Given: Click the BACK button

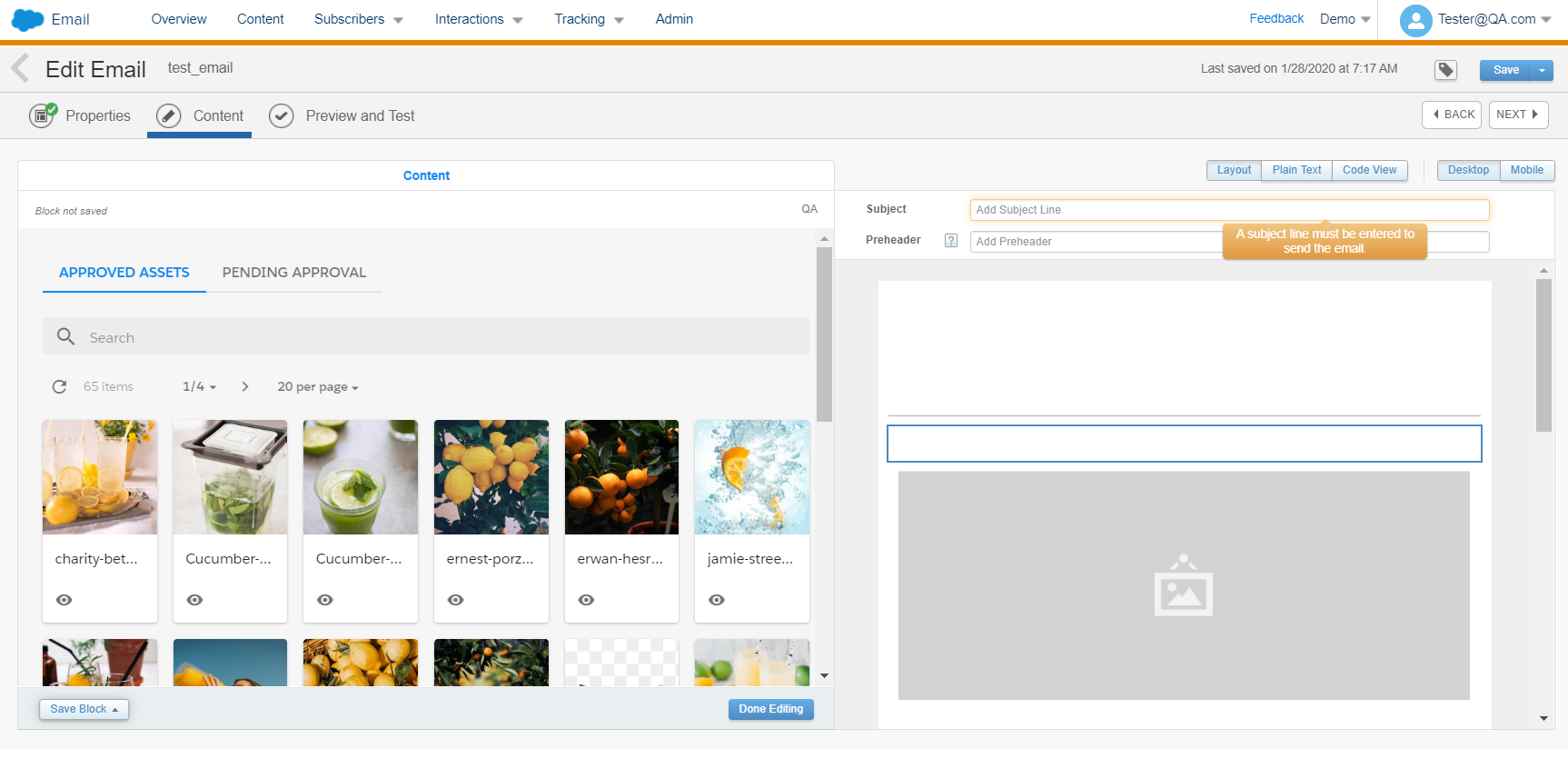Looking at the screenshot, I should 1452,115.
